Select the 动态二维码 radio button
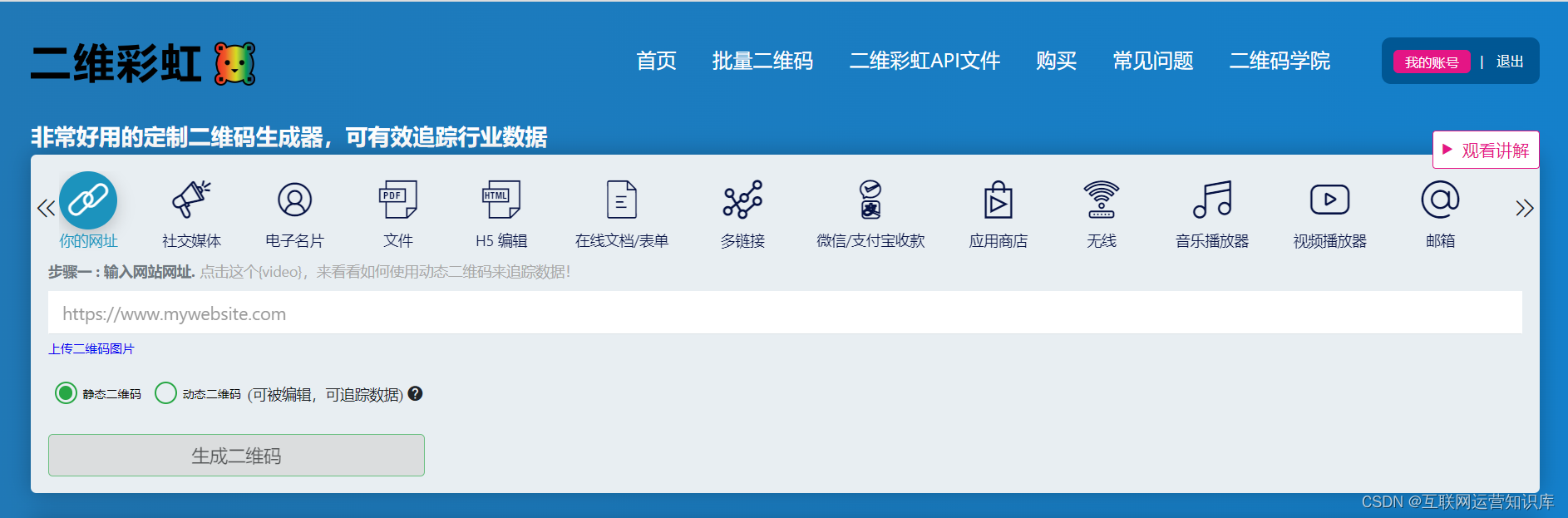This screenshot has width=1568, height=518. point(165,392)
